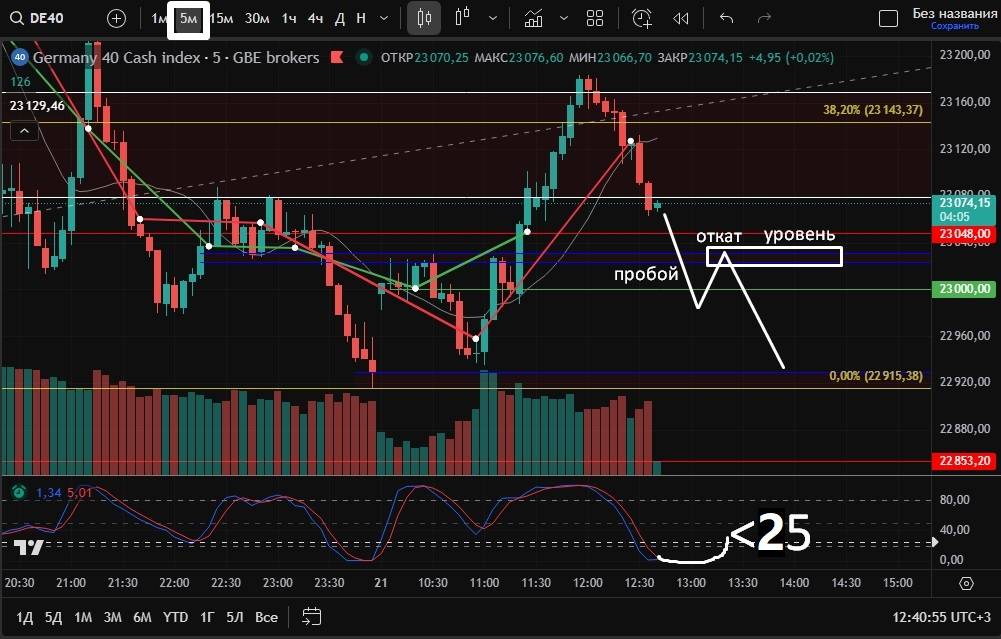Redo the last chart action
Viewport: 1001px width, 639px height.
765,18
